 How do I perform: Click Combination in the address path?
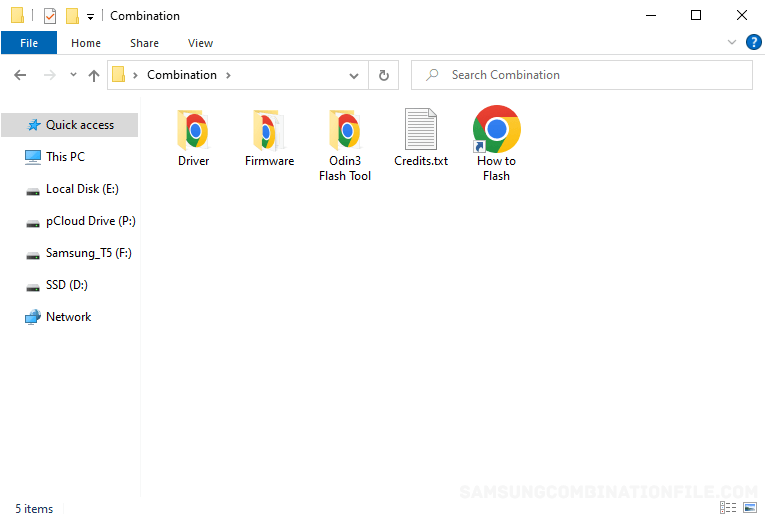[182, 75]
